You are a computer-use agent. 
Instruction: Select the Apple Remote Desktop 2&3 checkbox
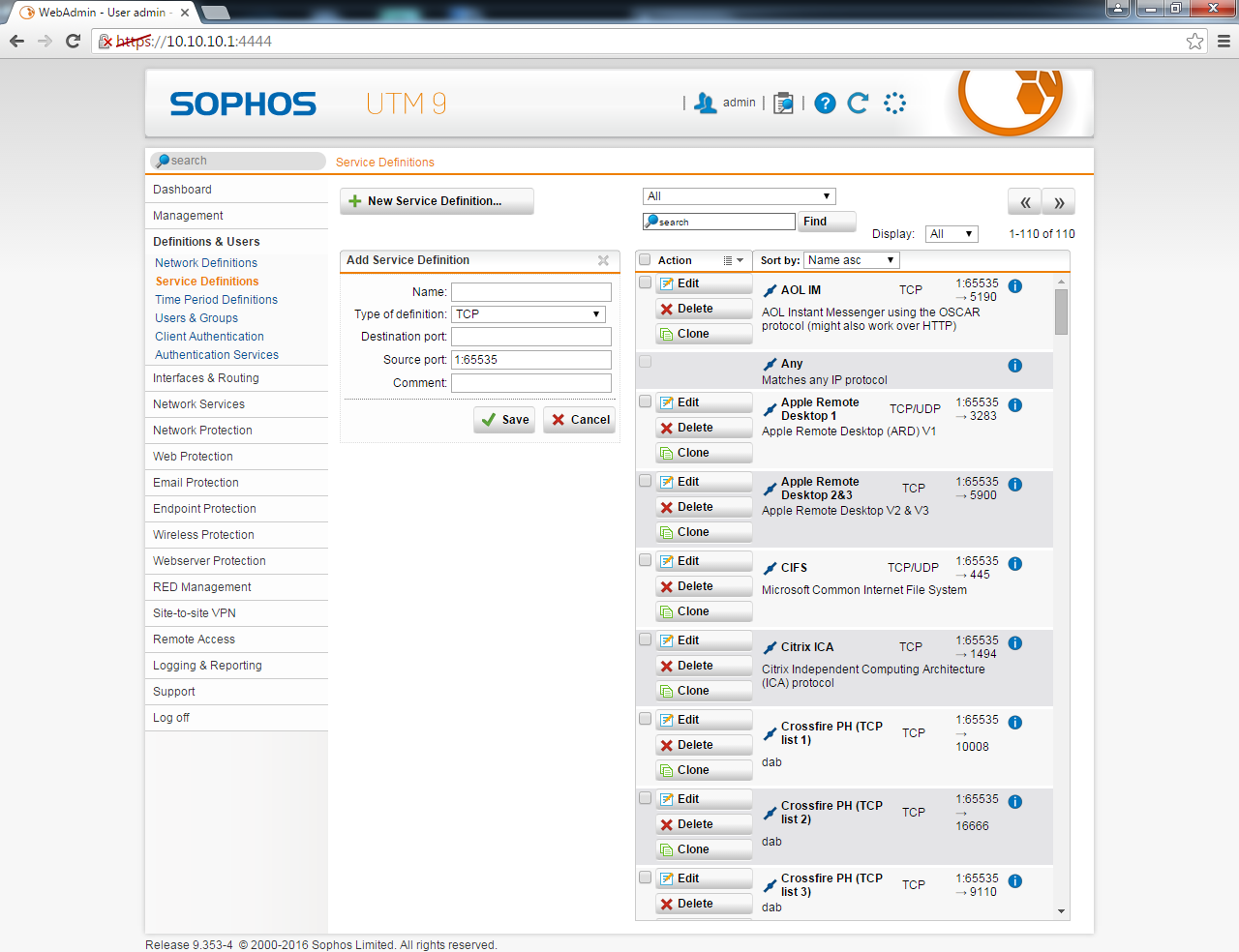(645, 480)
